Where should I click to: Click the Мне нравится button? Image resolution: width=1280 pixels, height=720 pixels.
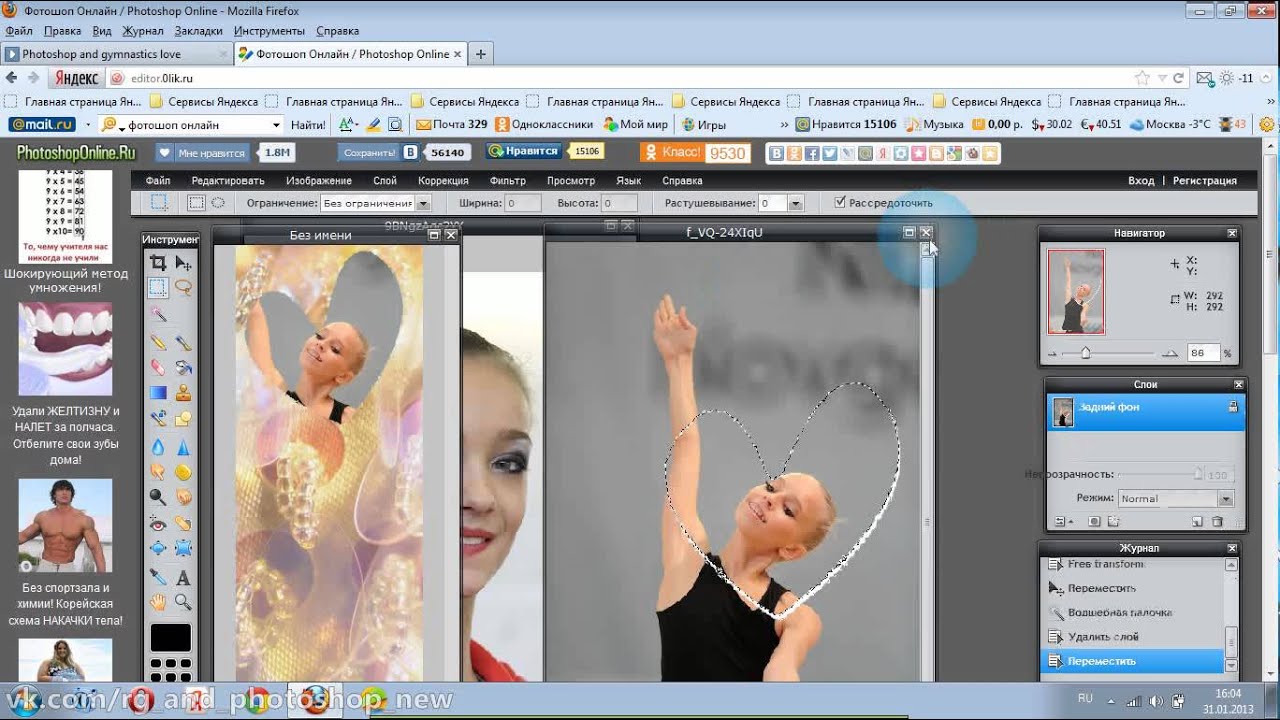coord(203,153)
